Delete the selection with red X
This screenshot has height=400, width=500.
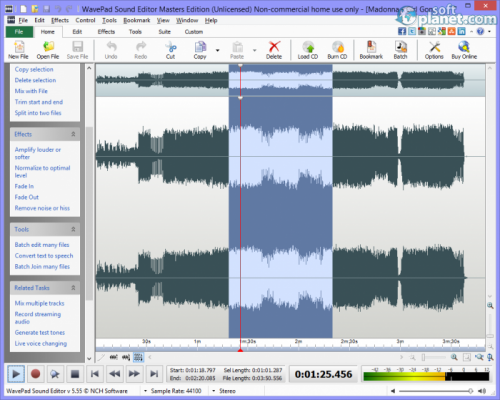click(274, 50)
